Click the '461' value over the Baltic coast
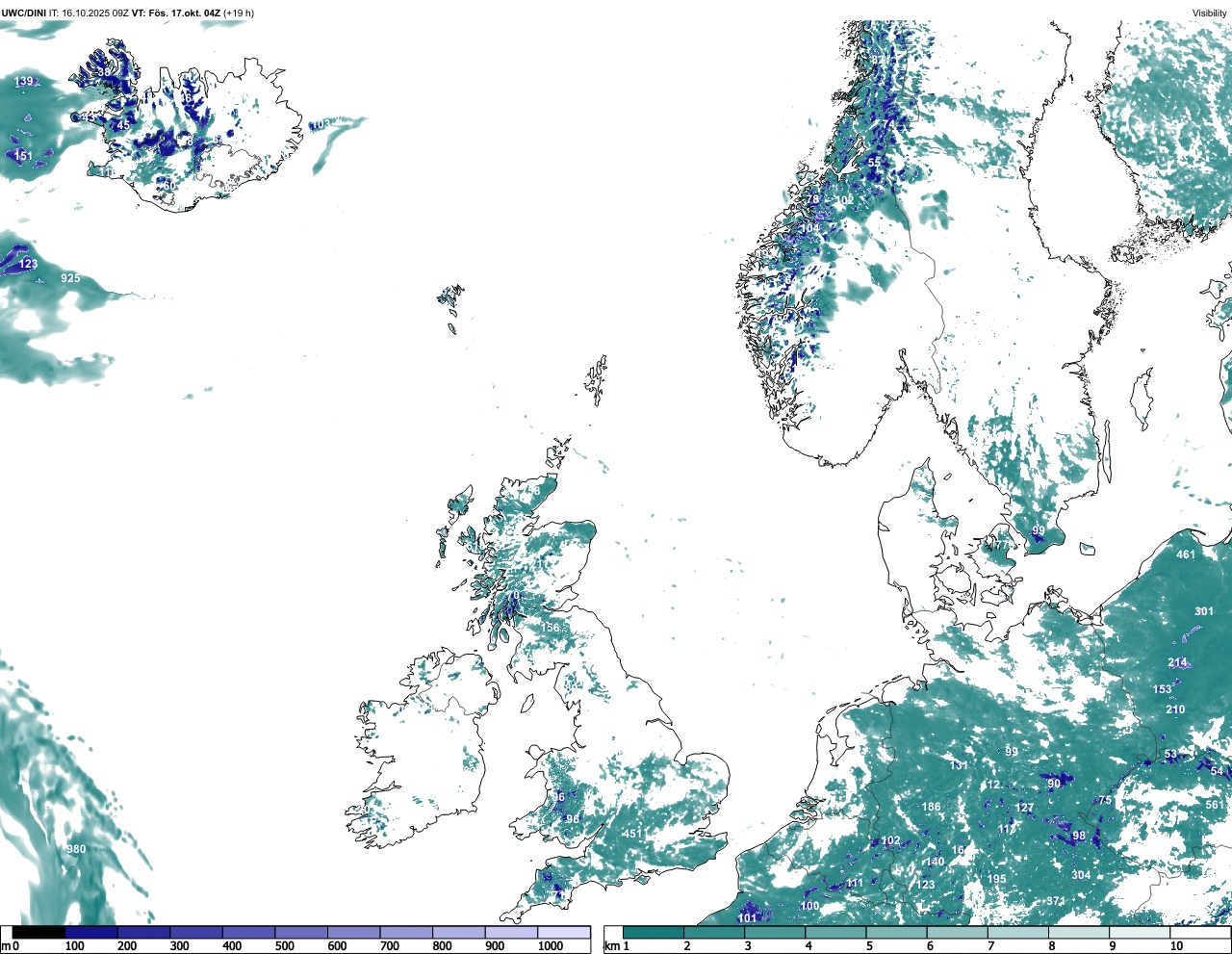 tap(1186, 554)
